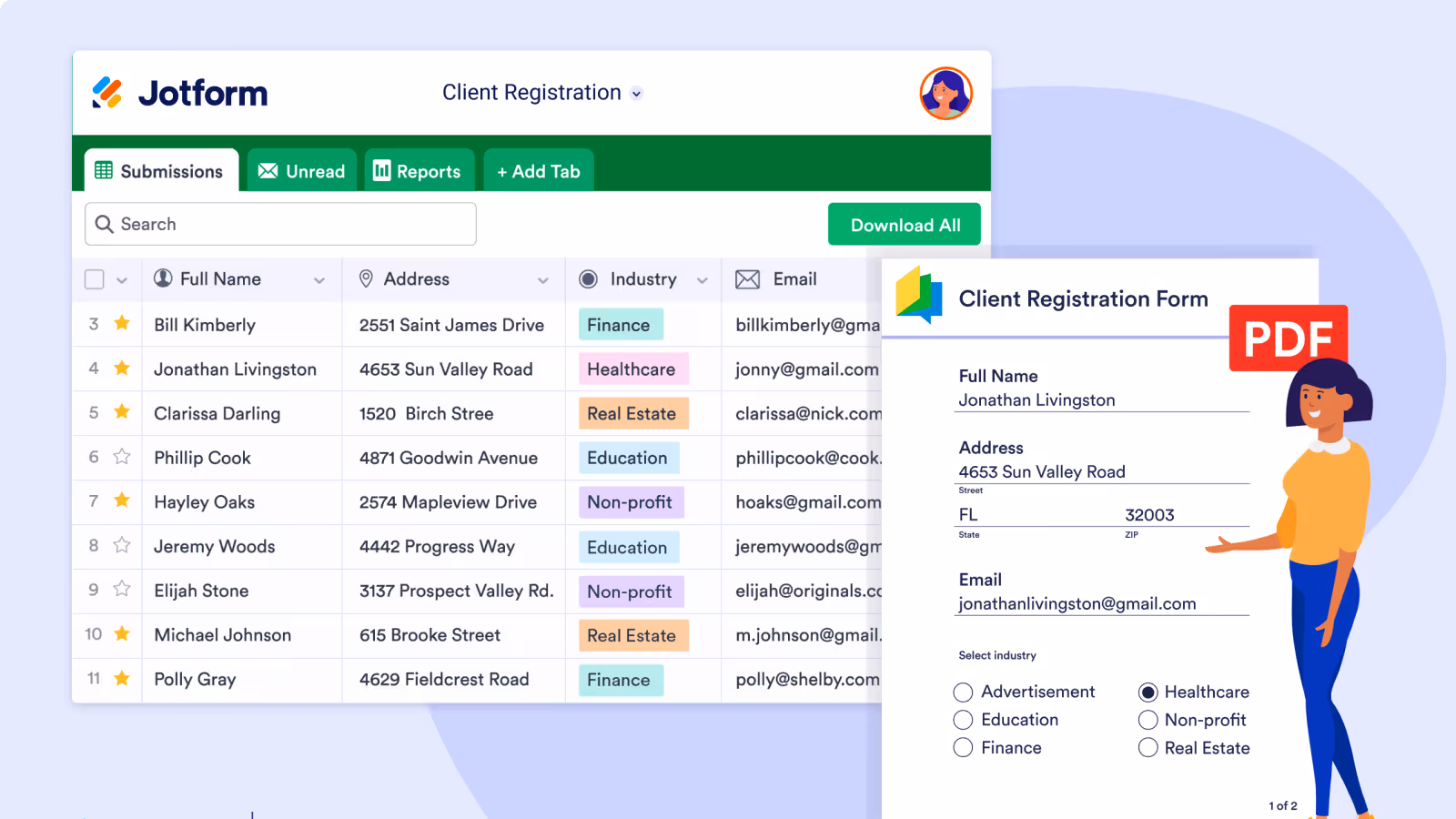The image size is (1456, 819).
Task: Open the Address column dropdown arrow
Action: tap(543, 280)
